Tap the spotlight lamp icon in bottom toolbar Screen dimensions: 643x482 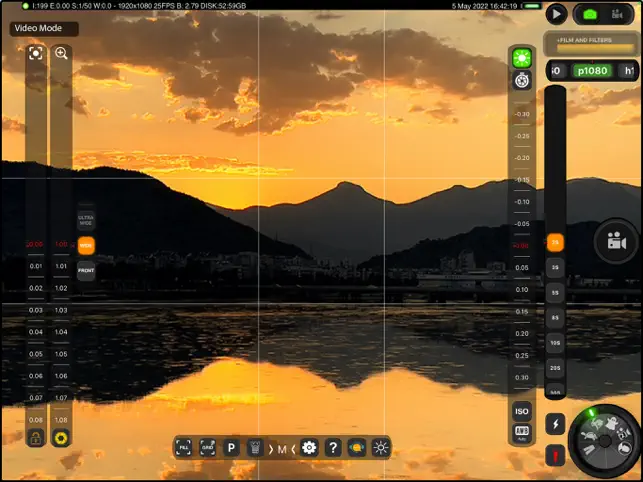point(255,448)
